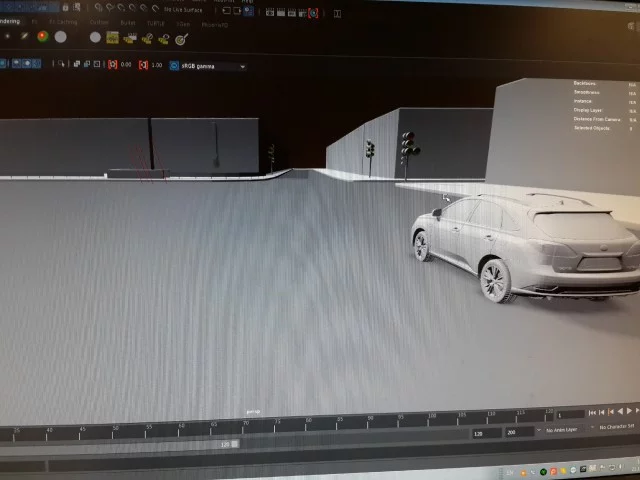Play the animation forwards
Screen dimensions: 640x480
click(x=629, y=411)
